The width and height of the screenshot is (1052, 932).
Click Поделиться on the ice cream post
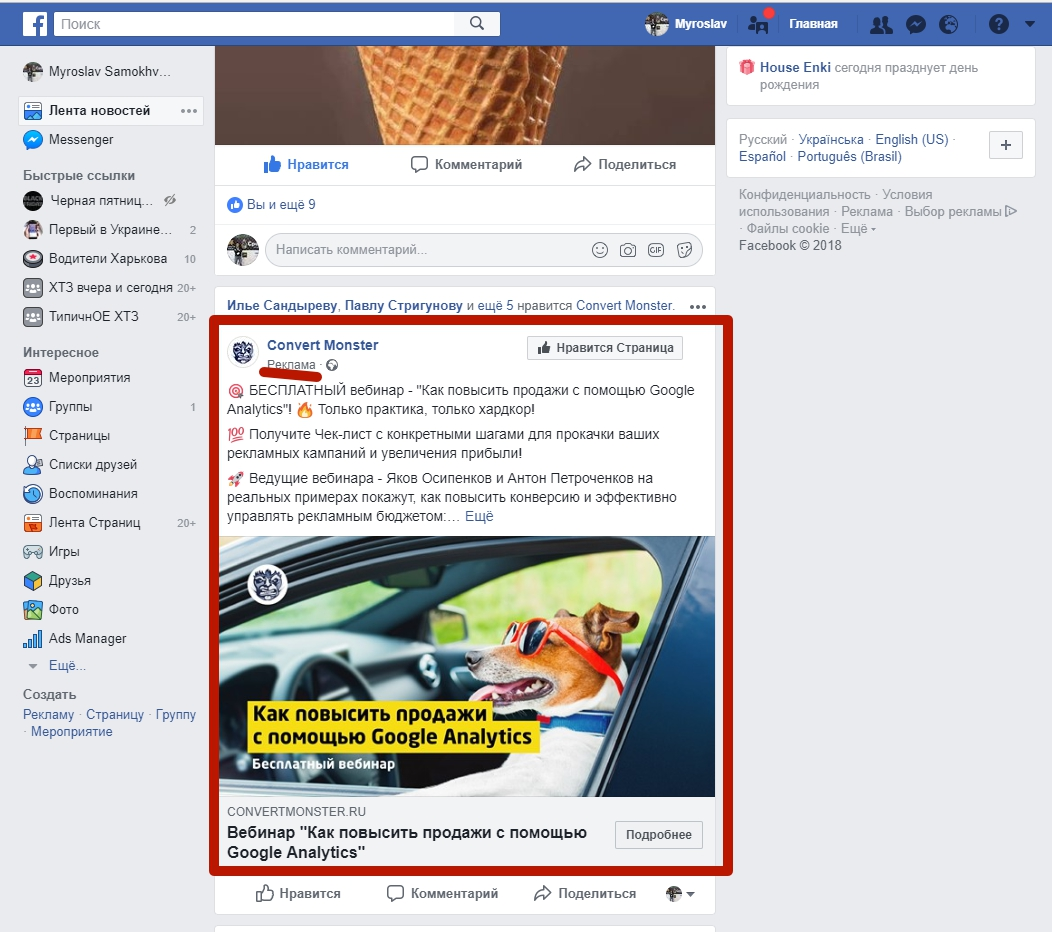pos(625,164)
